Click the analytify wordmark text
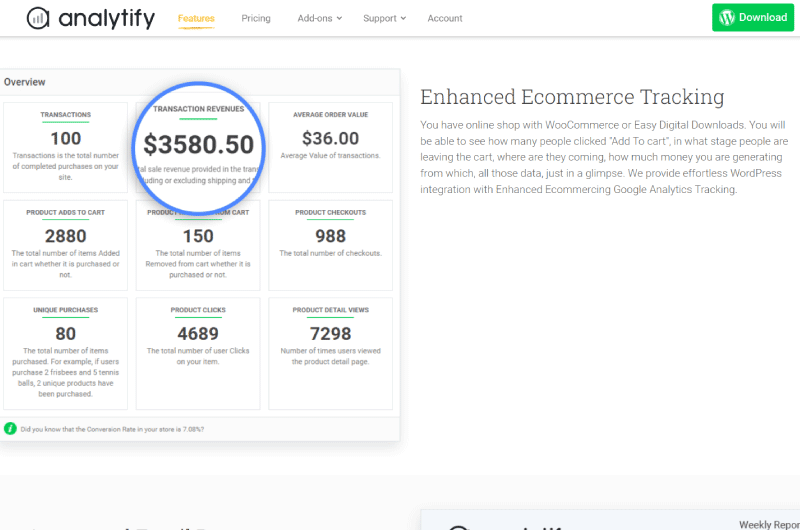The height and width of the screenshot is (530, 800). (x=107, y=19)
